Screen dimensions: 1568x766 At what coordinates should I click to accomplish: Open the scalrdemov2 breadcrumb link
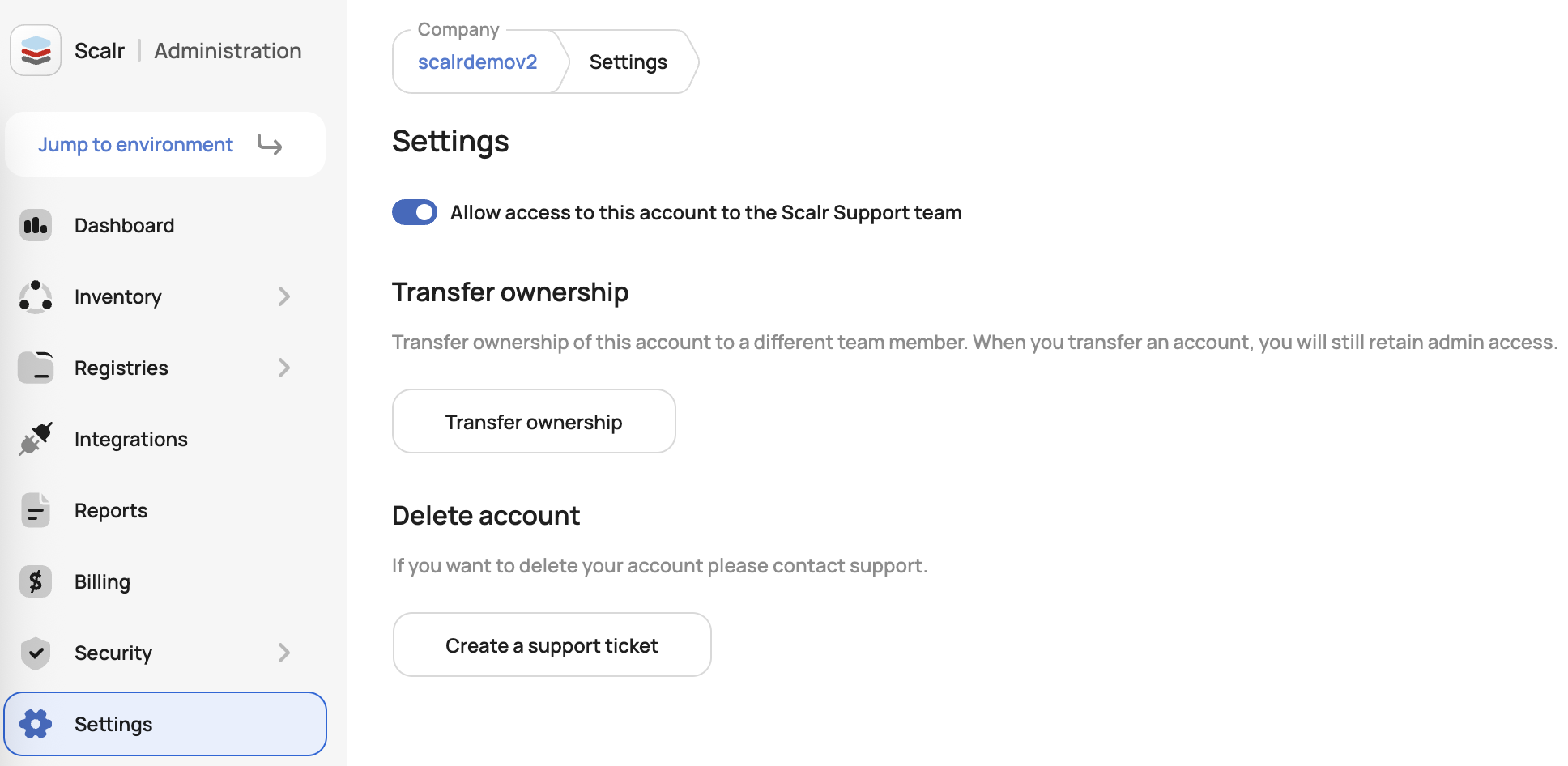click(477, 62)
